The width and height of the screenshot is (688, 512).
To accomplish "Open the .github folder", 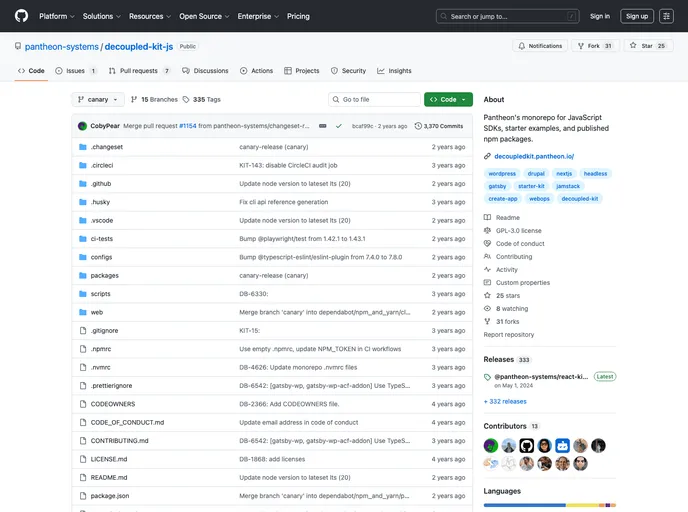I will tap(101, 183).
